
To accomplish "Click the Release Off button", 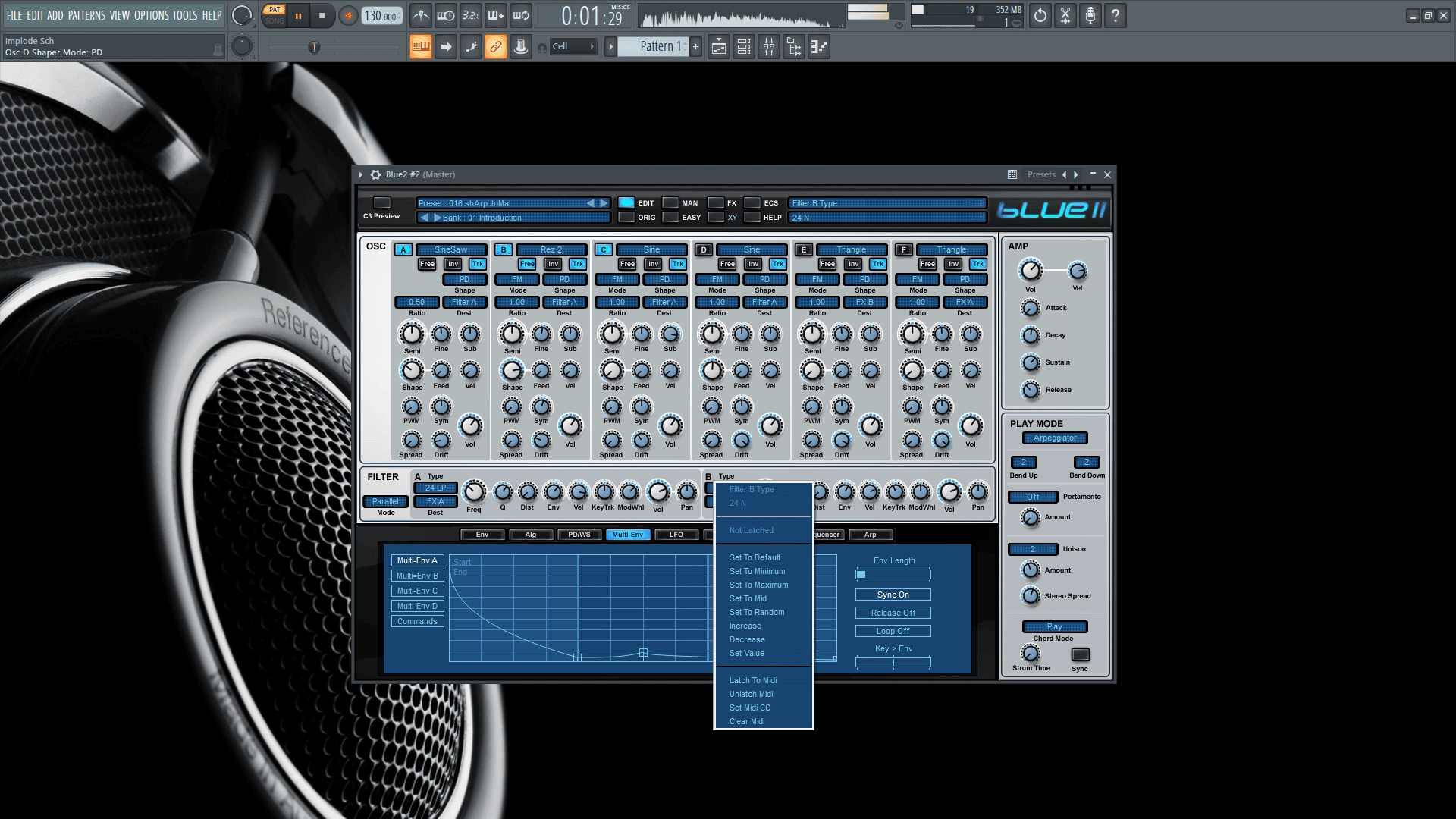I will point(893,613).
